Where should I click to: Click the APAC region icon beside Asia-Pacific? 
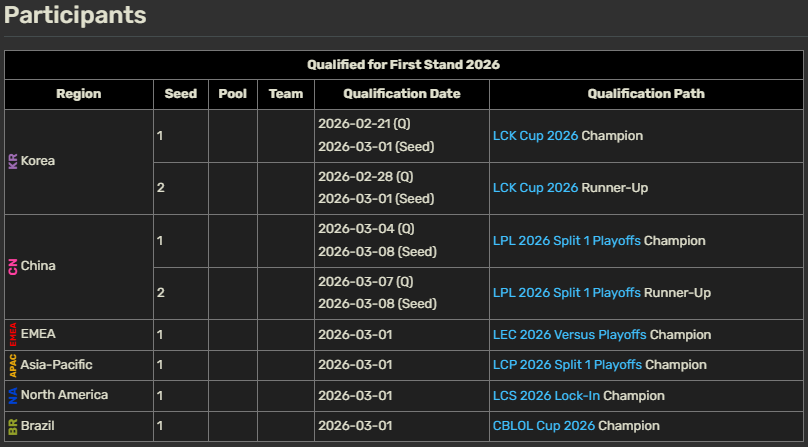point(13,365)
